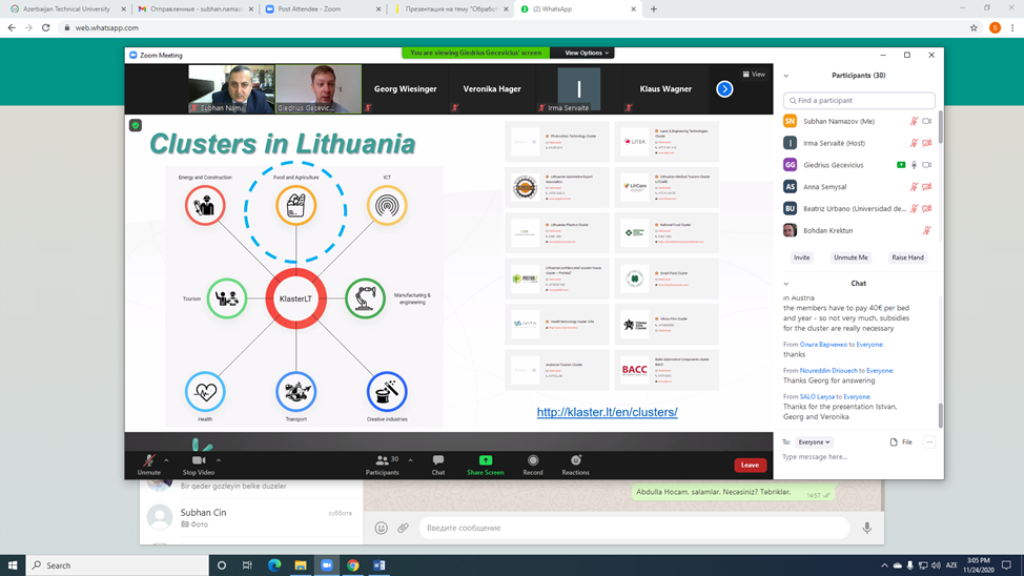
Task: Click the Invite button
Action: click(x=801, y=257)
